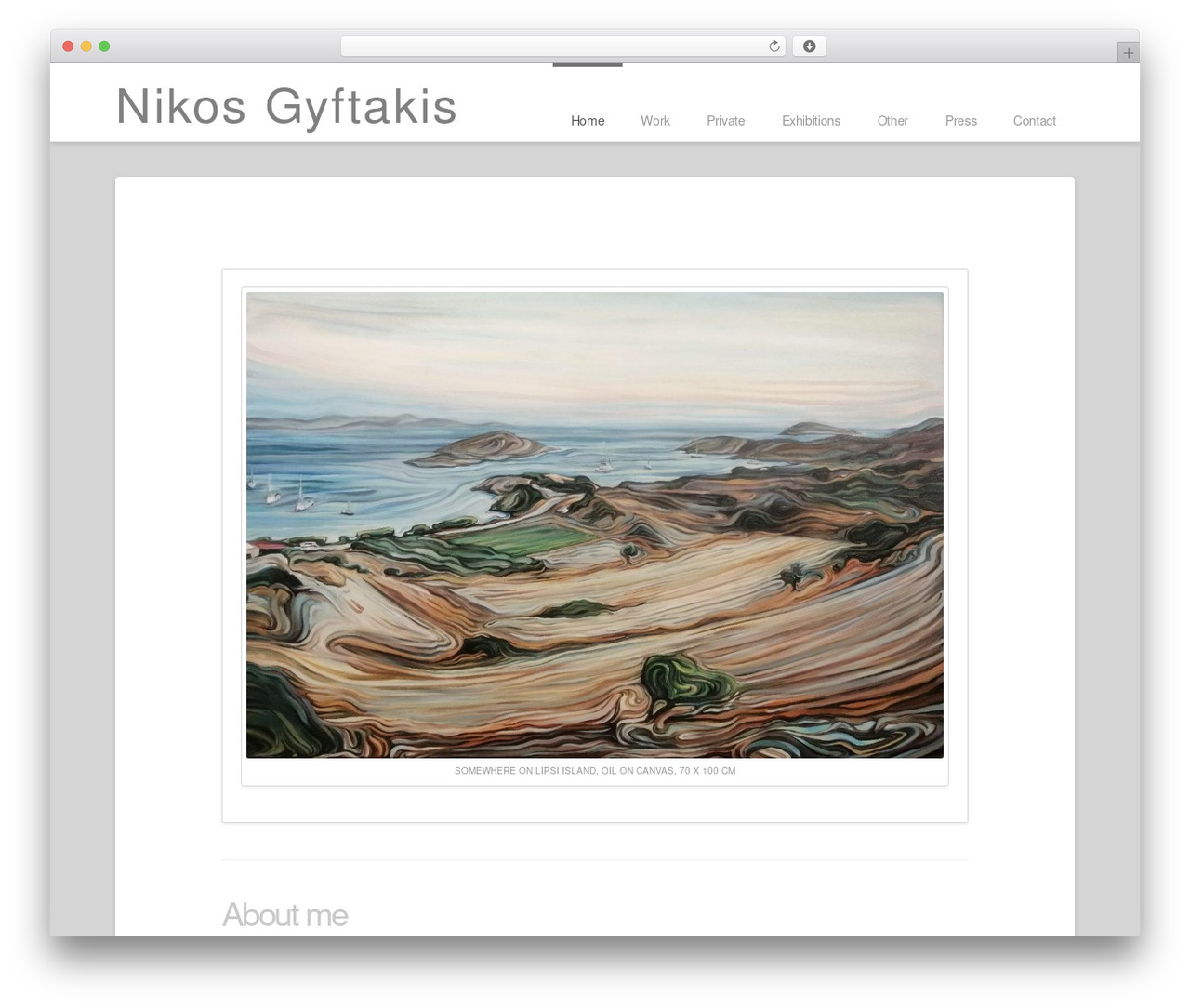Screen dimensions: 1190x1008
Task: Navigate to the Other page
Action: (x=892, y=121)
